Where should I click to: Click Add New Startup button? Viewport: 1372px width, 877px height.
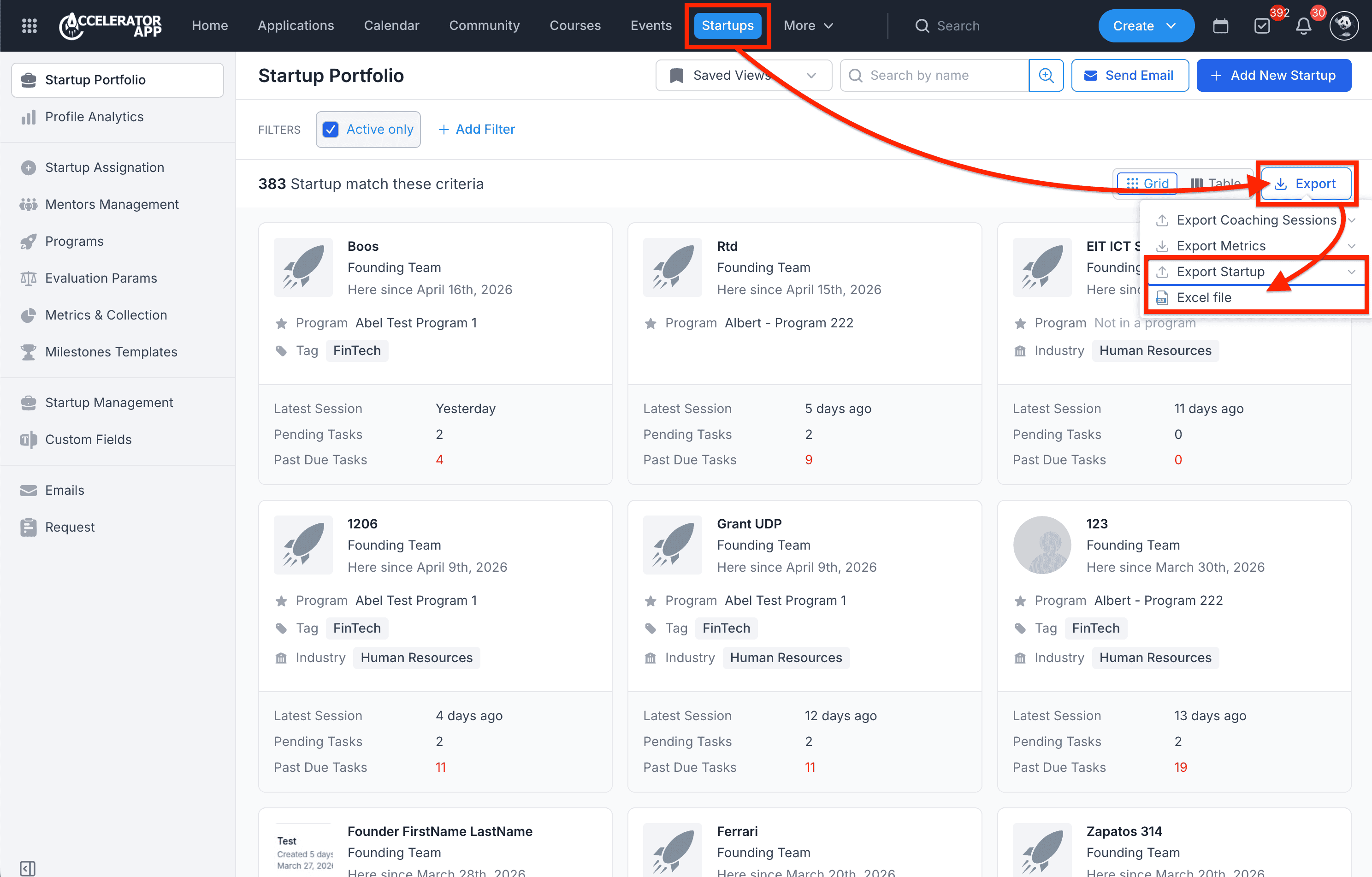1273,75
